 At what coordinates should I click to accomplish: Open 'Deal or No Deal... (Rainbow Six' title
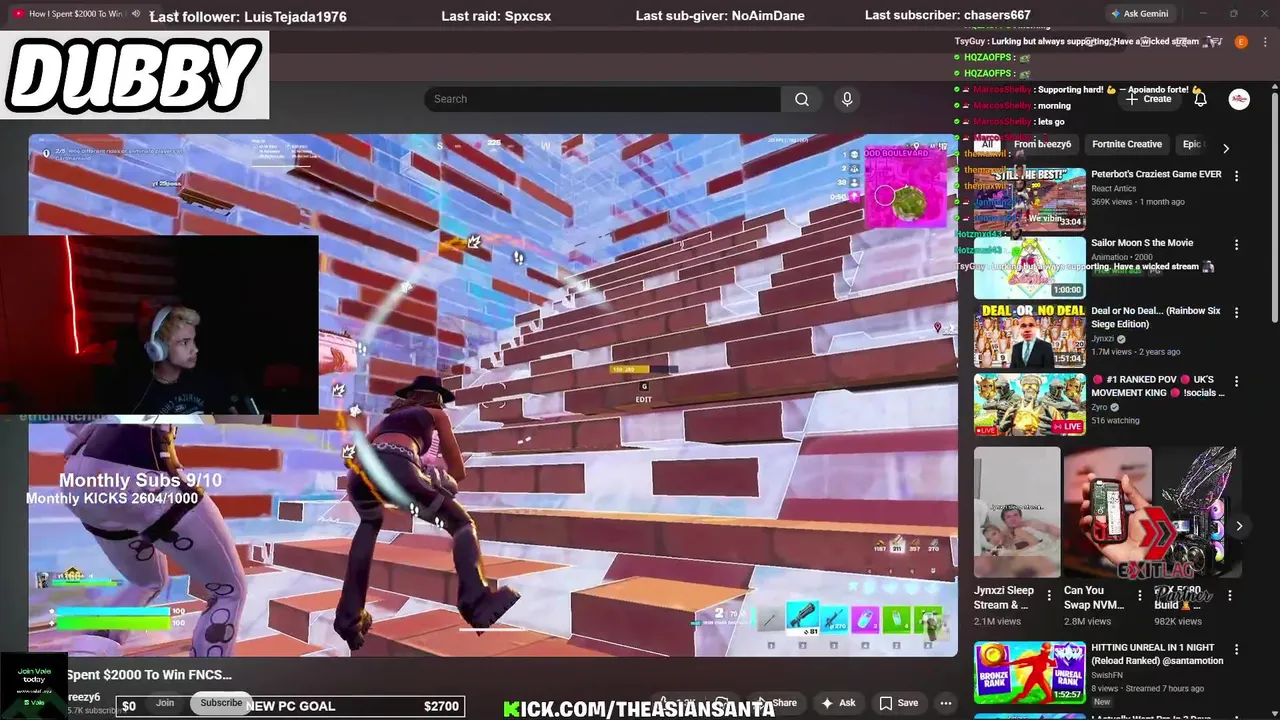(1156, 317)
